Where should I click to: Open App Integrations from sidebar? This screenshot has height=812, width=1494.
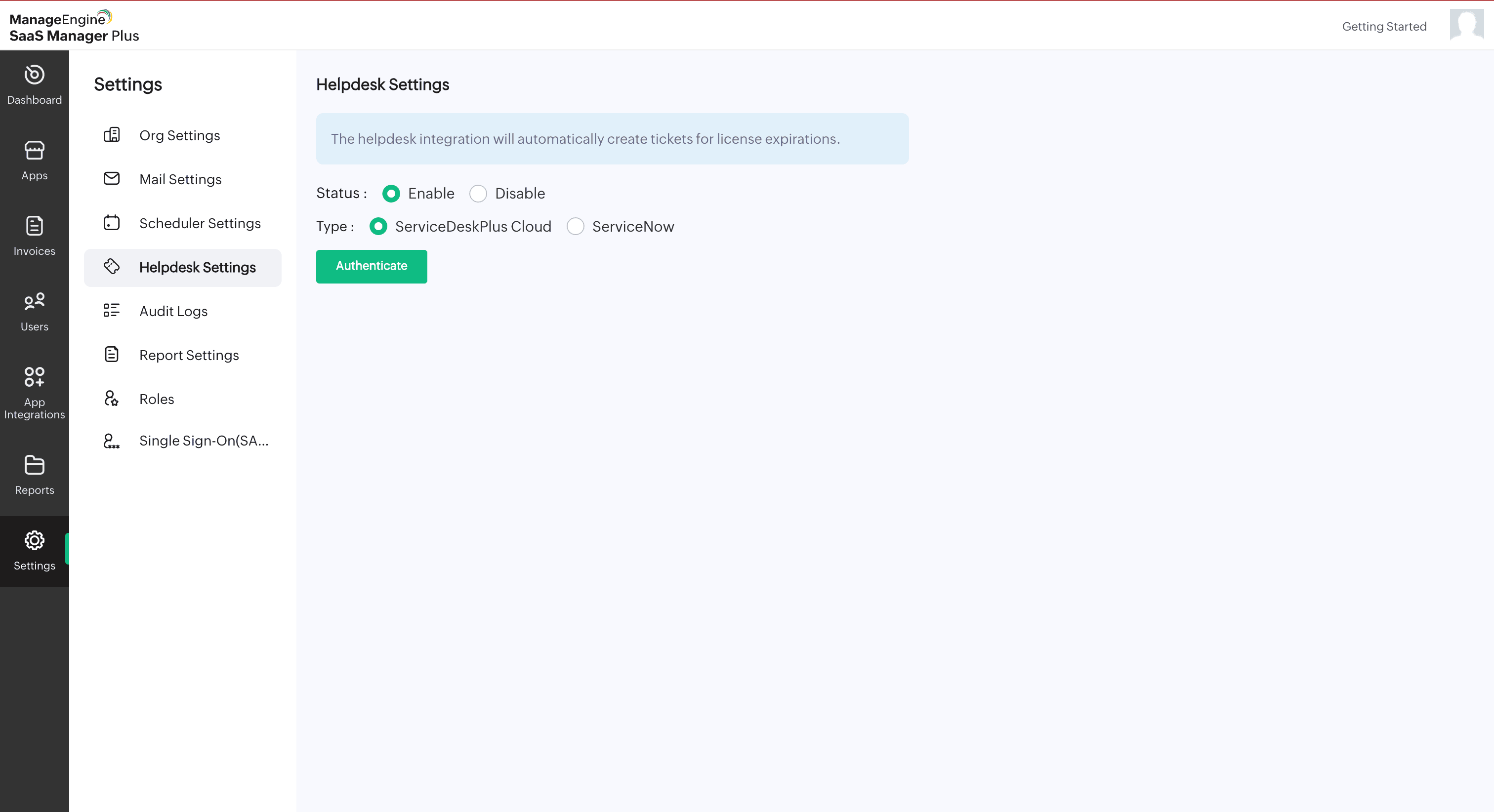34,392
